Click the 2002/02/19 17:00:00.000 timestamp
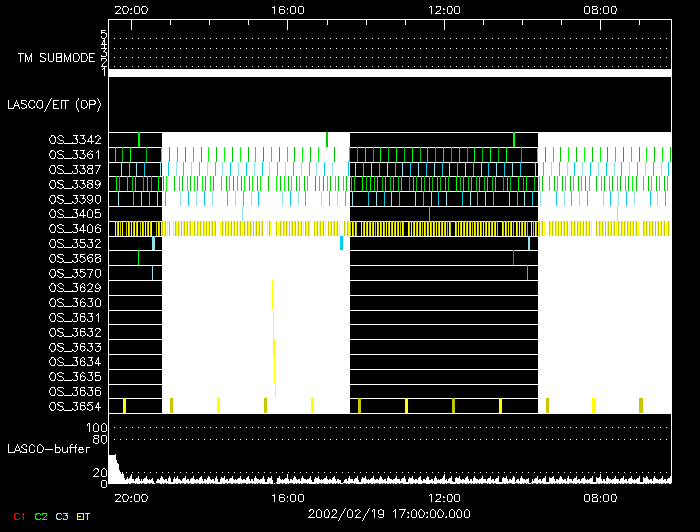This screenshot has width=700, height=532. 387,513
